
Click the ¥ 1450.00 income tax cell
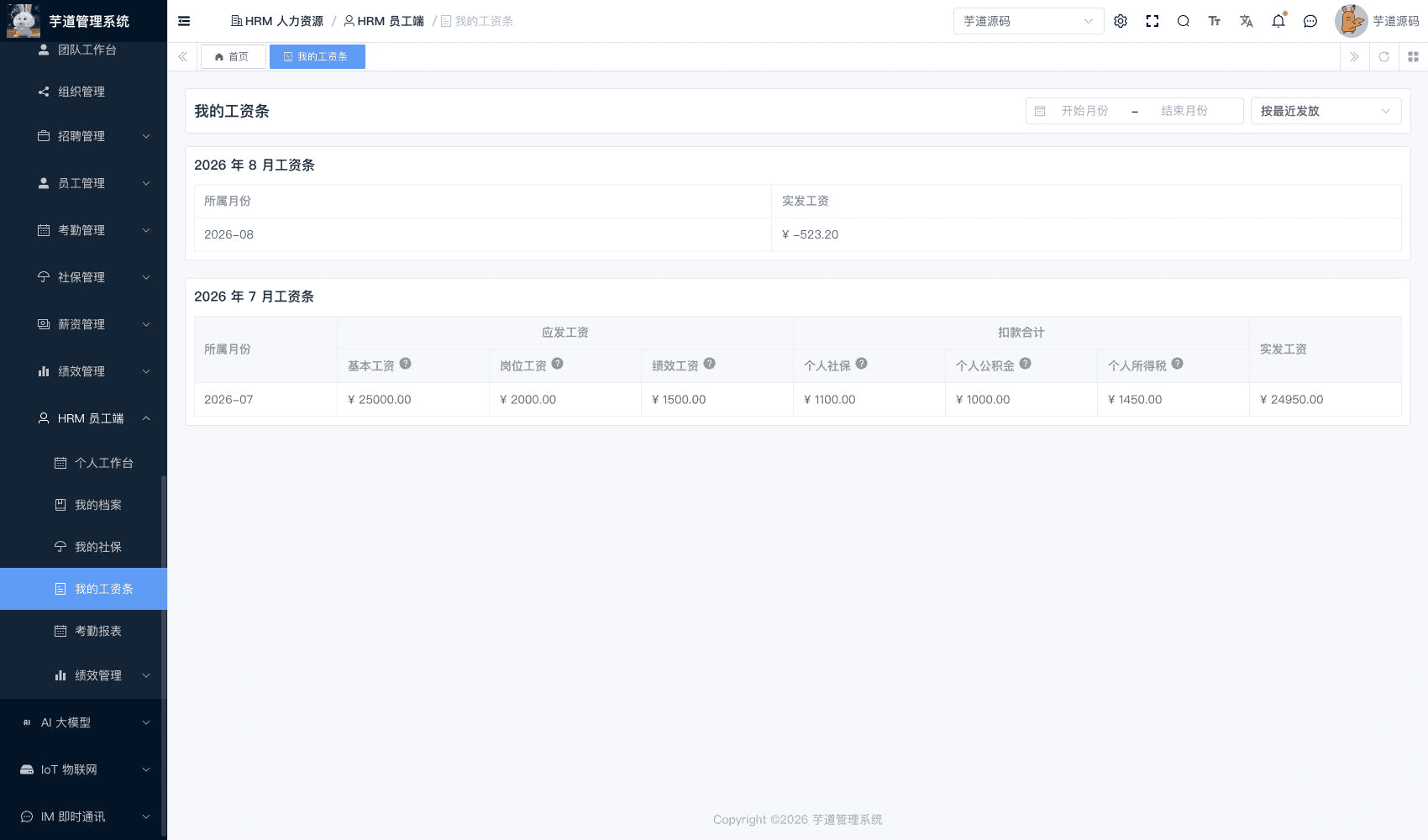(x=1173, y=400)
